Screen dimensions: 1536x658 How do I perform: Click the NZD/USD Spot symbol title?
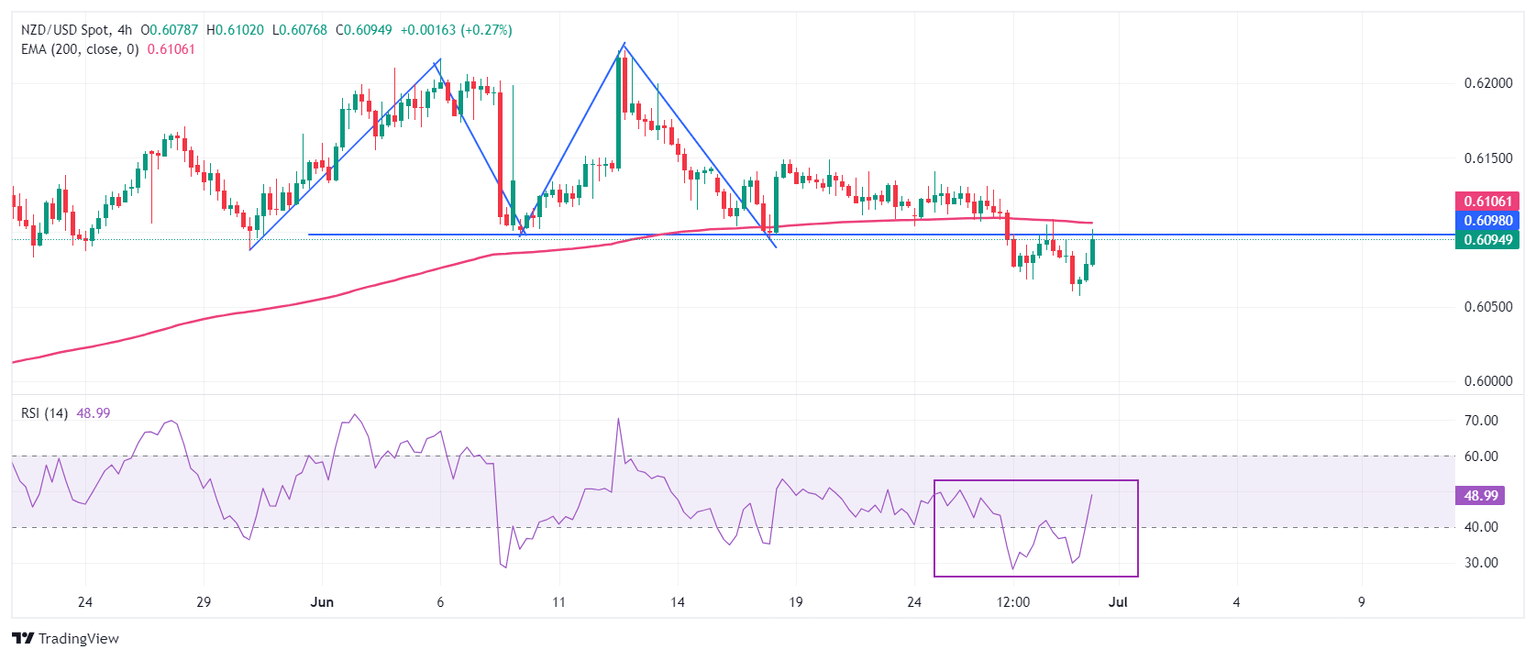click(63, 30)
